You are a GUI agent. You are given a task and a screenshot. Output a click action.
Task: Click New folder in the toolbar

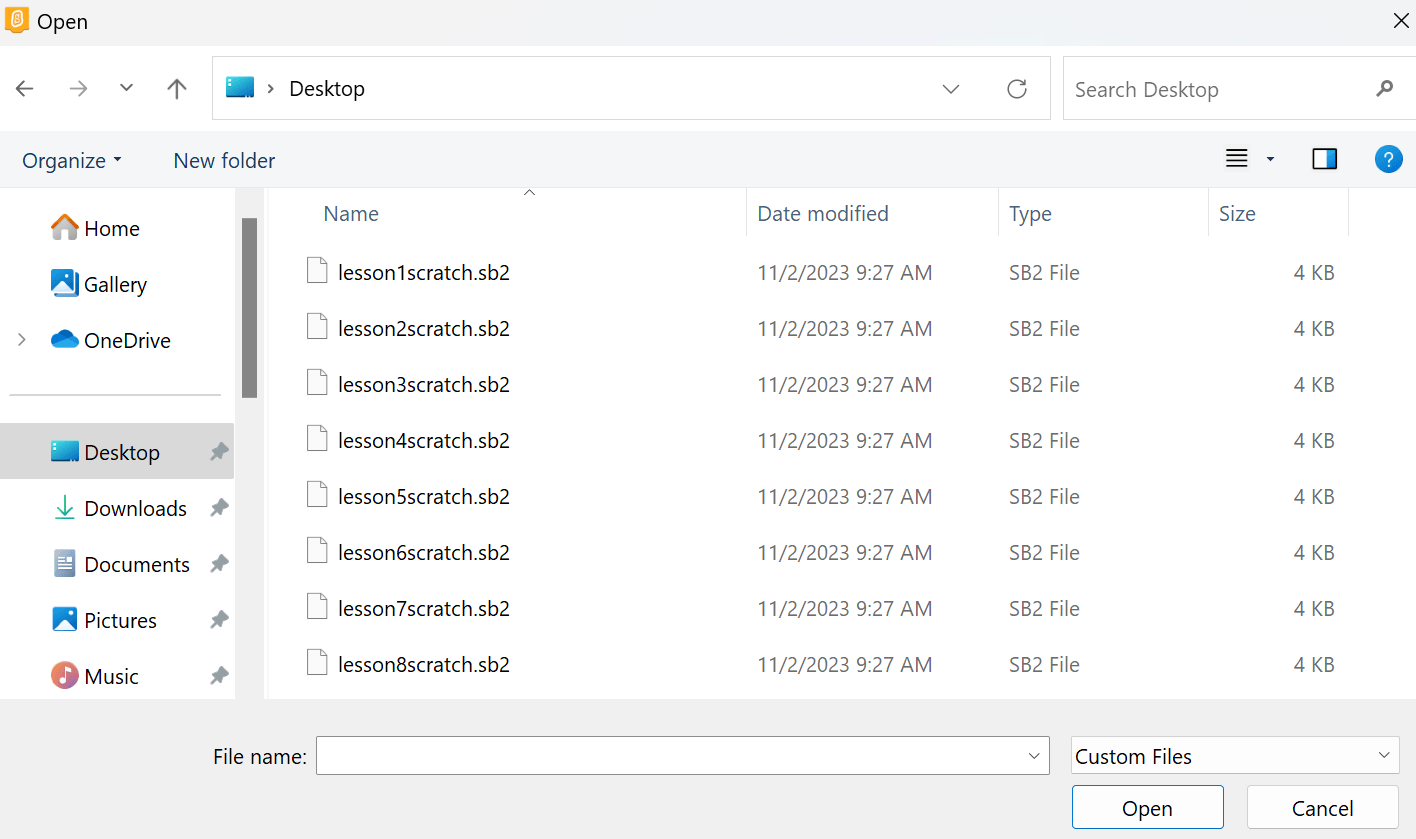coord(224,161)
